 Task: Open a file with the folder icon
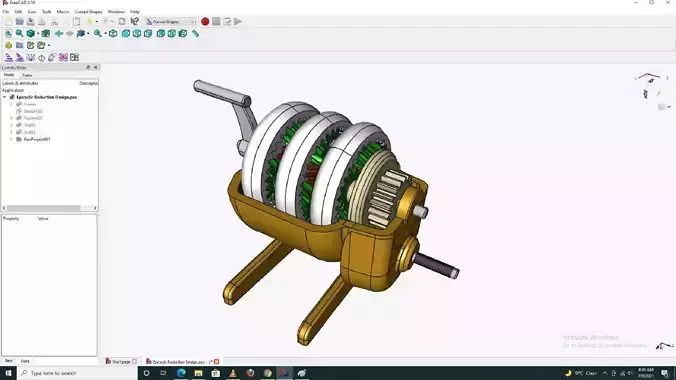click(19, 22)
